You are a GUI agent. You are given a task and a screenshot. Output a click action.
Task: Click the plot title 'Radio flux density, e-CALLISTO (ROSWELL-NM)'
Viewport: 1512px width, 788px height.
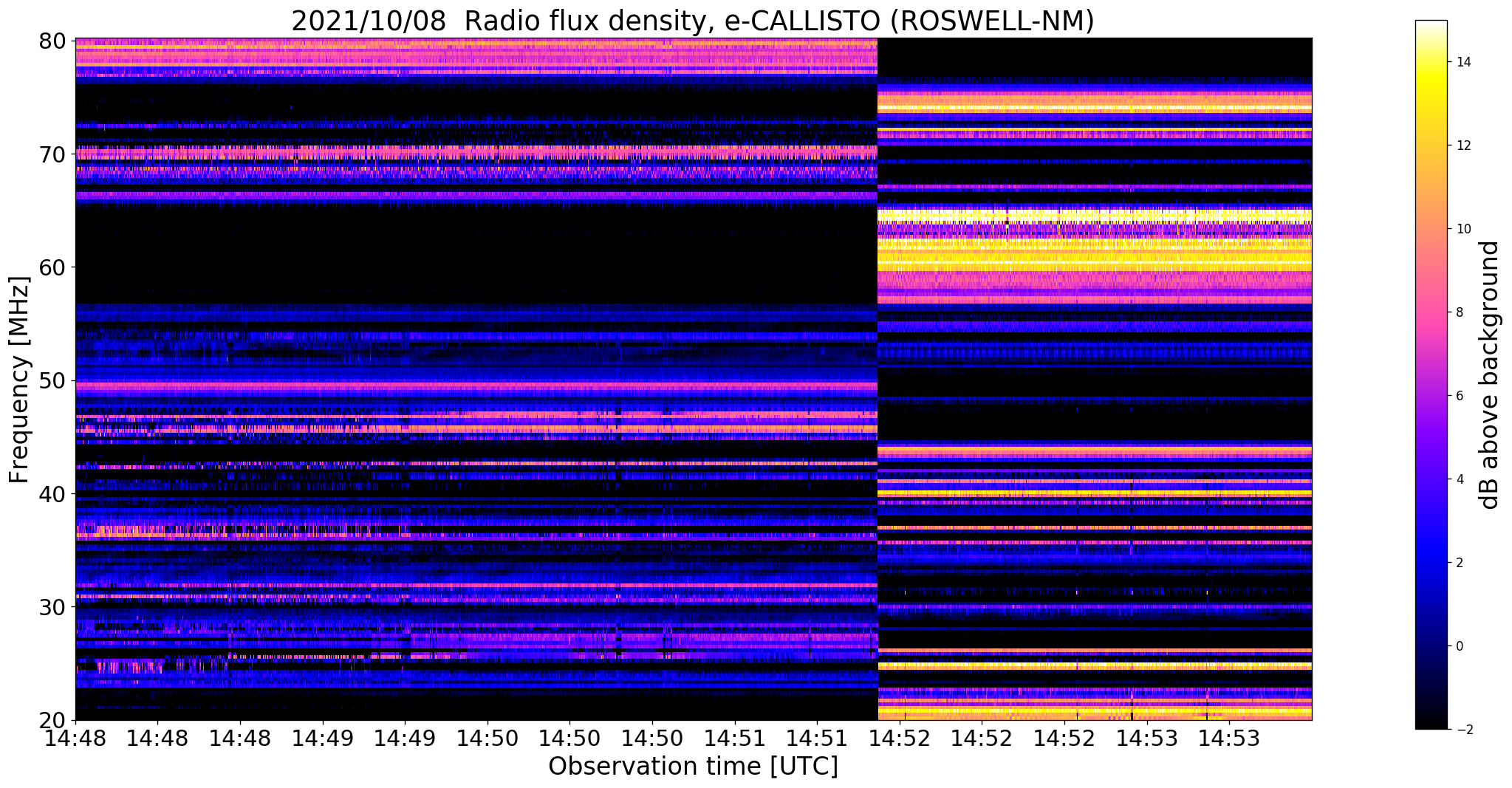(x=779, y=21)
